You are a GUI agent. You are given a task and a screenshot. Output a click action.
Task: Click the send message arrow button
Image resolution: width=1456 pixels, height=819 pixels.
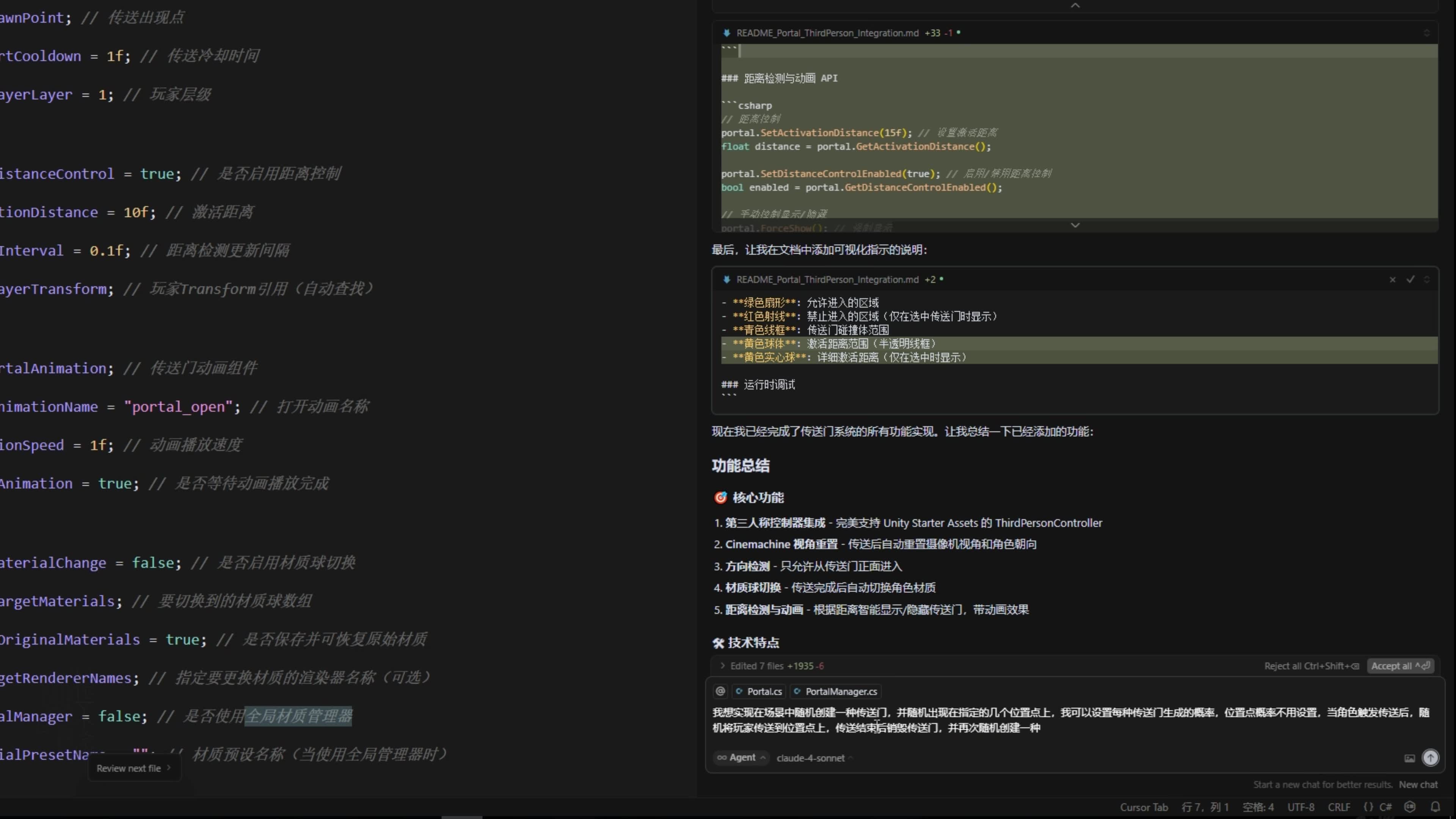(x=1431, y=758)
